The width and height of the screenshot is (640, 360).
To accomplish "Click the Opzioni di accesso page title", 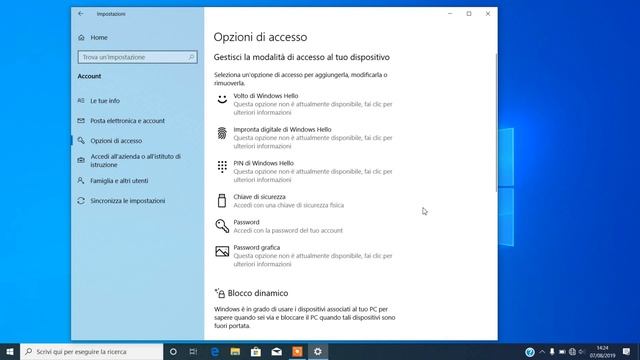I will [x=260, y=37].
